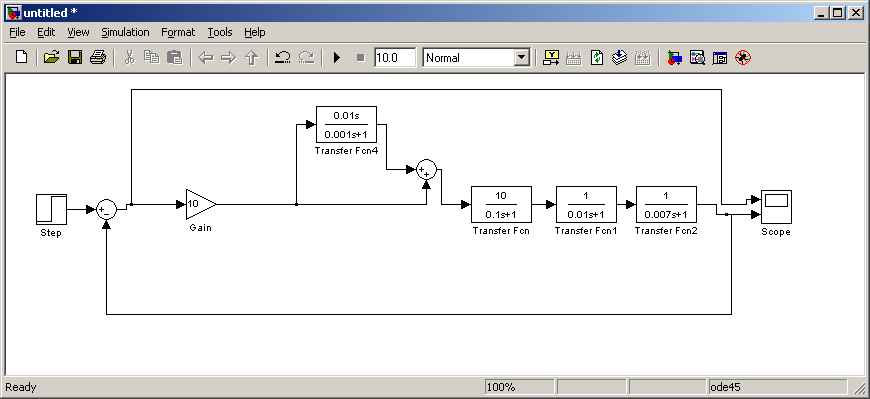Screen dimensions: 870x399
Task: Click the 'Transfer Fcn4' label text
Action: (346, 150)
